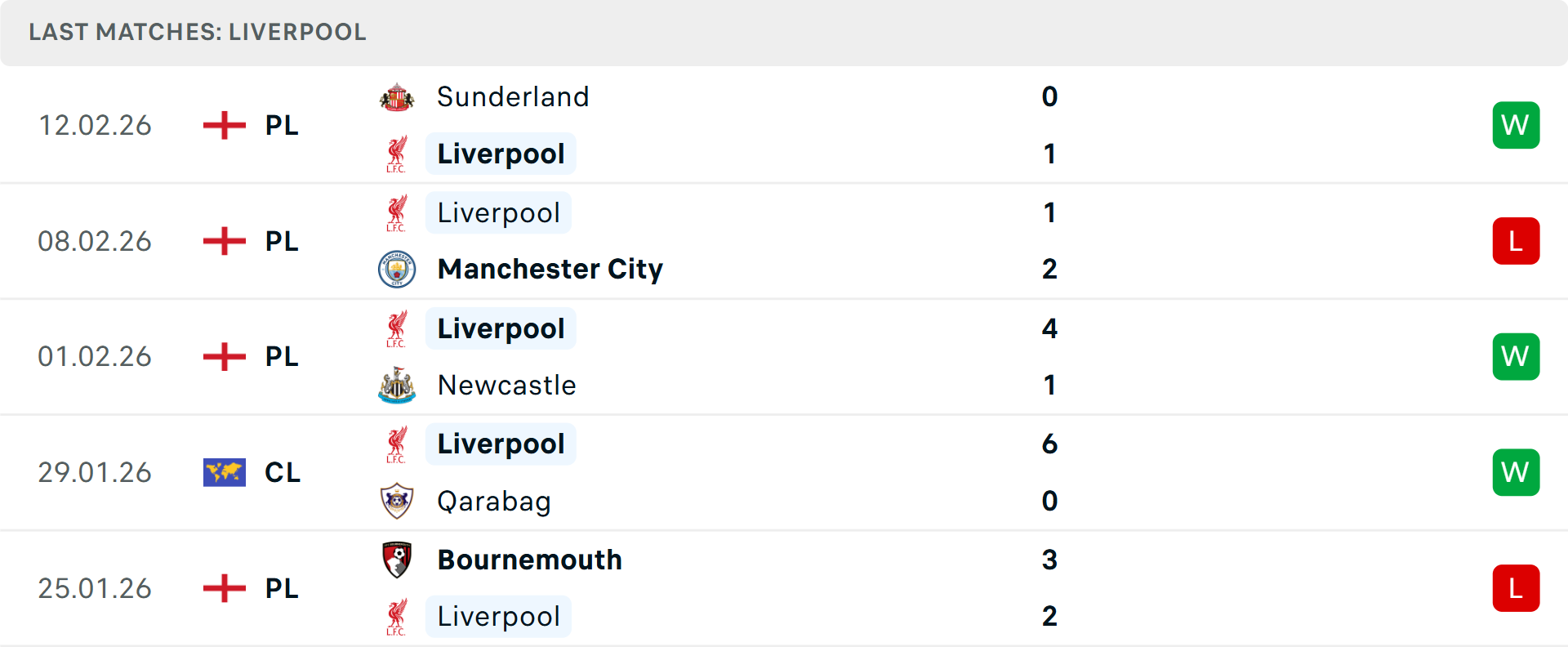Click the L result indicator for Bournemouth match
1568x647 pixels.
click(1517, 587)
